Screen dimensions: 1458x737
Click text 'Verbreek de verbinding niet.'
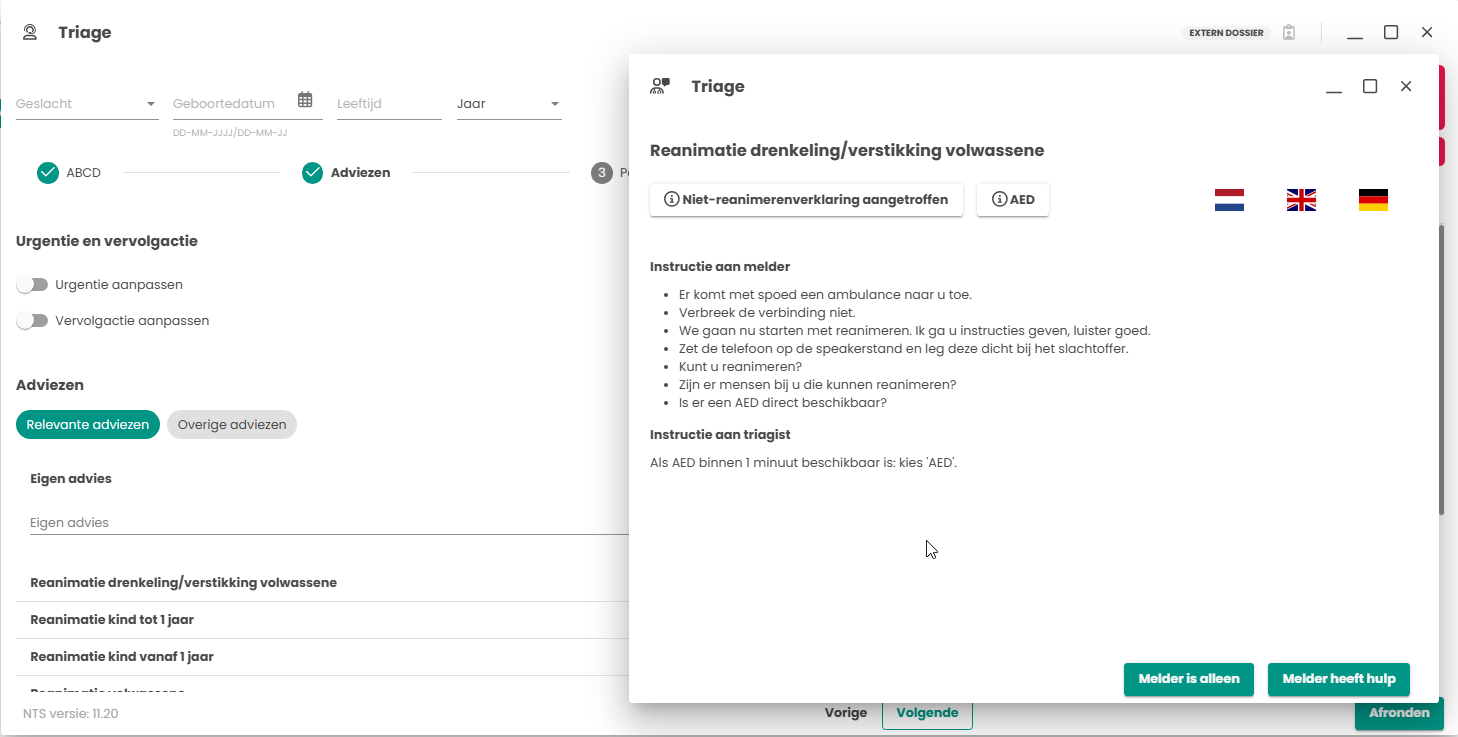tap(767, 313)
